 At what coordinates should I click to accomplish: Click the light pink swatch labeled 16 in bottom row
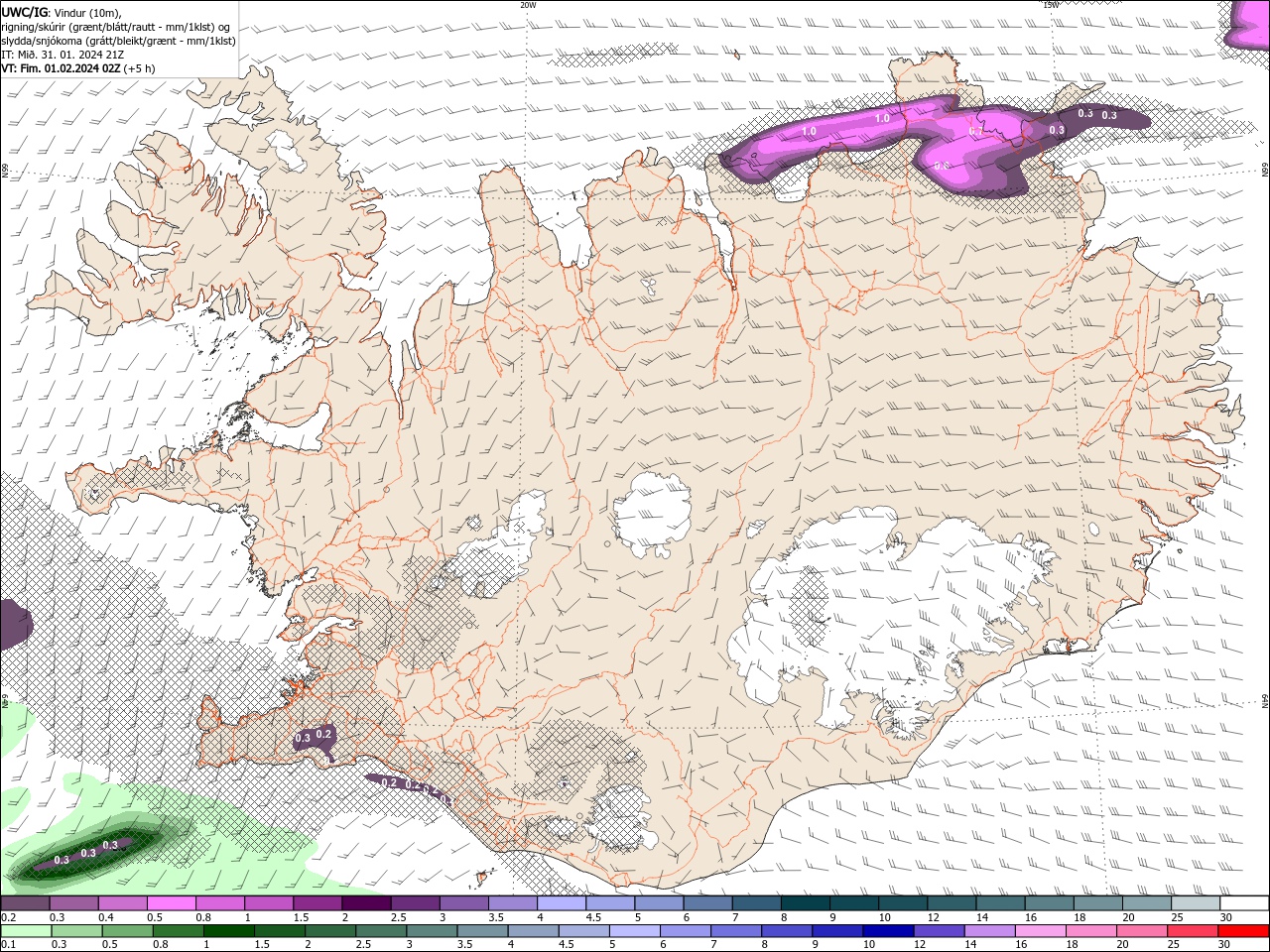tap(1040, 931)
